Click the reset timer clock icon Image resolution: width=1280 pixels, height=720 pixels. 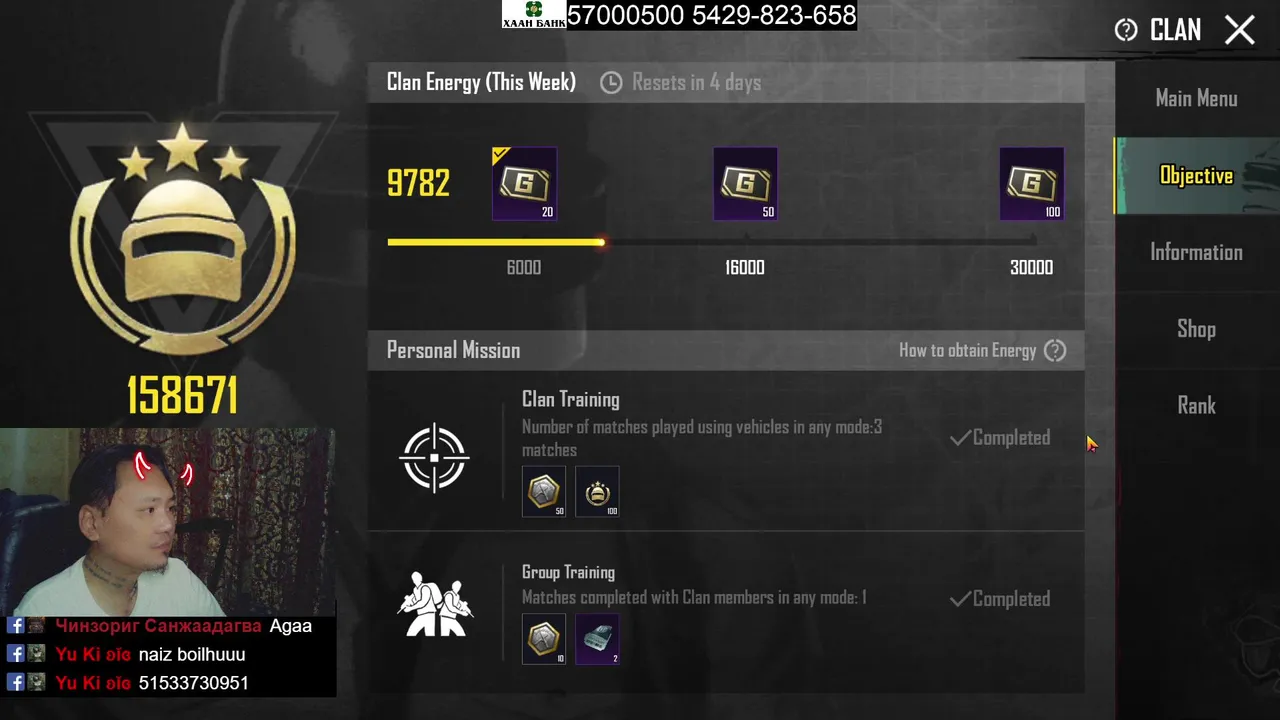pyautogui.click(x=611, y=83)
